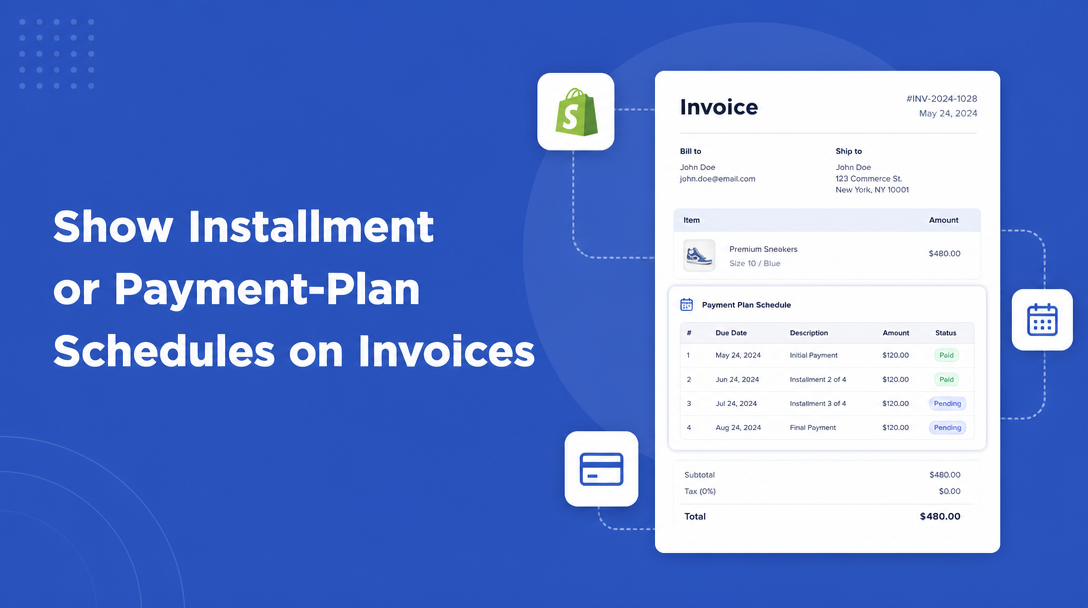Click the credit card icon tile
This screenshot has width=1088, height=608.
click(602, 468)
